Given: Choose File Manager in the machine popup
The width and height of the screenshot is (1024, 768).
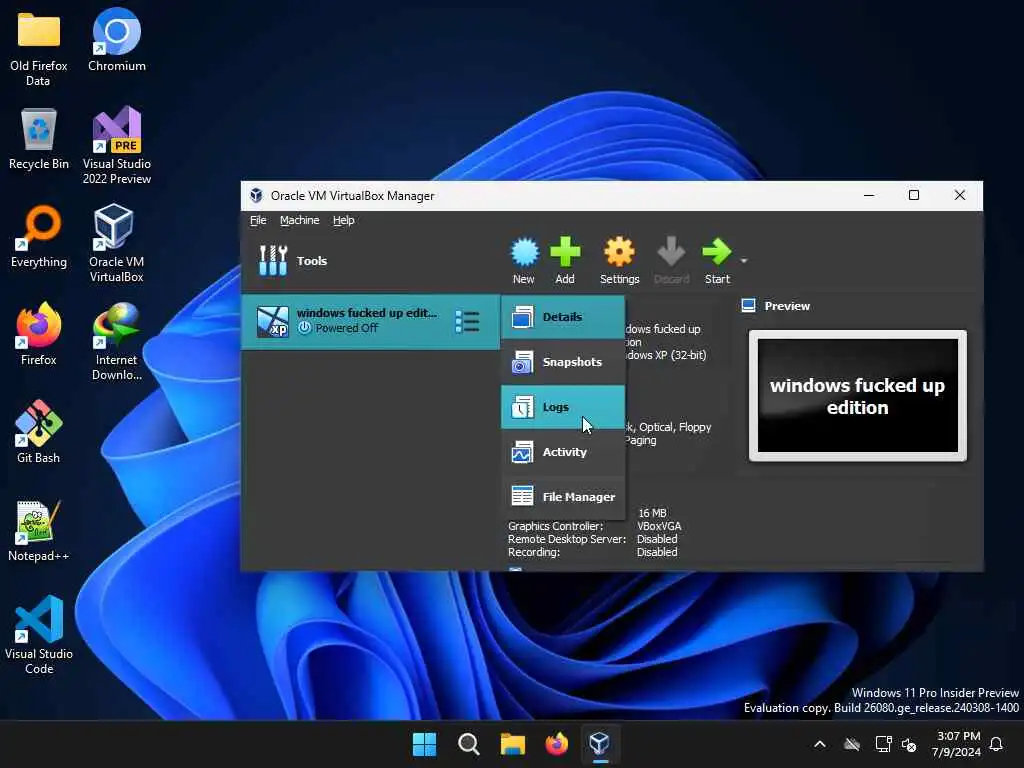Looking at the screenshot, I should click(563, 497).
